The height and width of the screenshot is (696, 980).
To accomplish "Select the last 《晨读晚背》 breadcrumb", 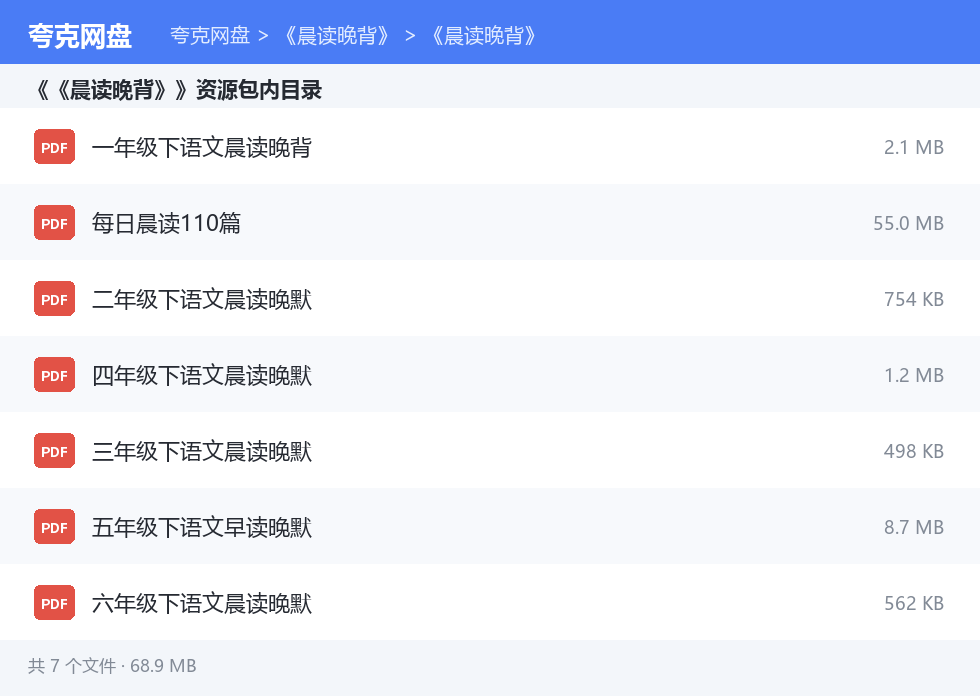I will [x=484, y=36].
